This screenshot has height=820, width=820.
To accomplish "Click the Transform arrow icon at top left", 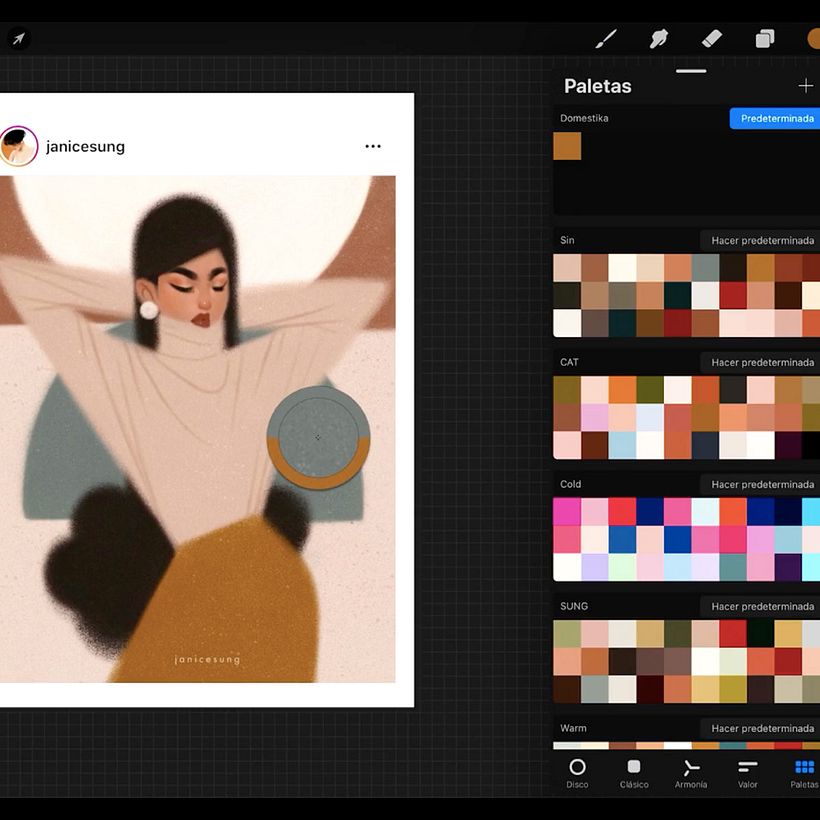I will tap(19, 39).
